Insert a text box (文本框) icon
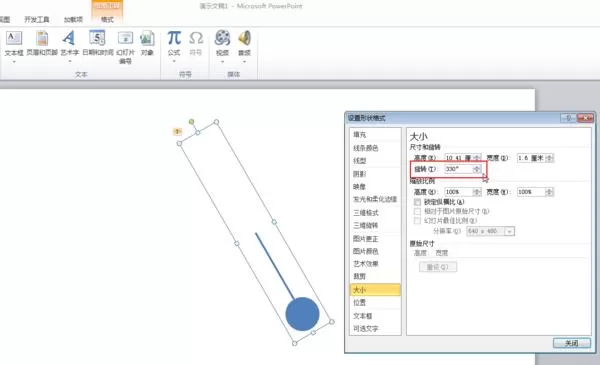 click(14, 38)
